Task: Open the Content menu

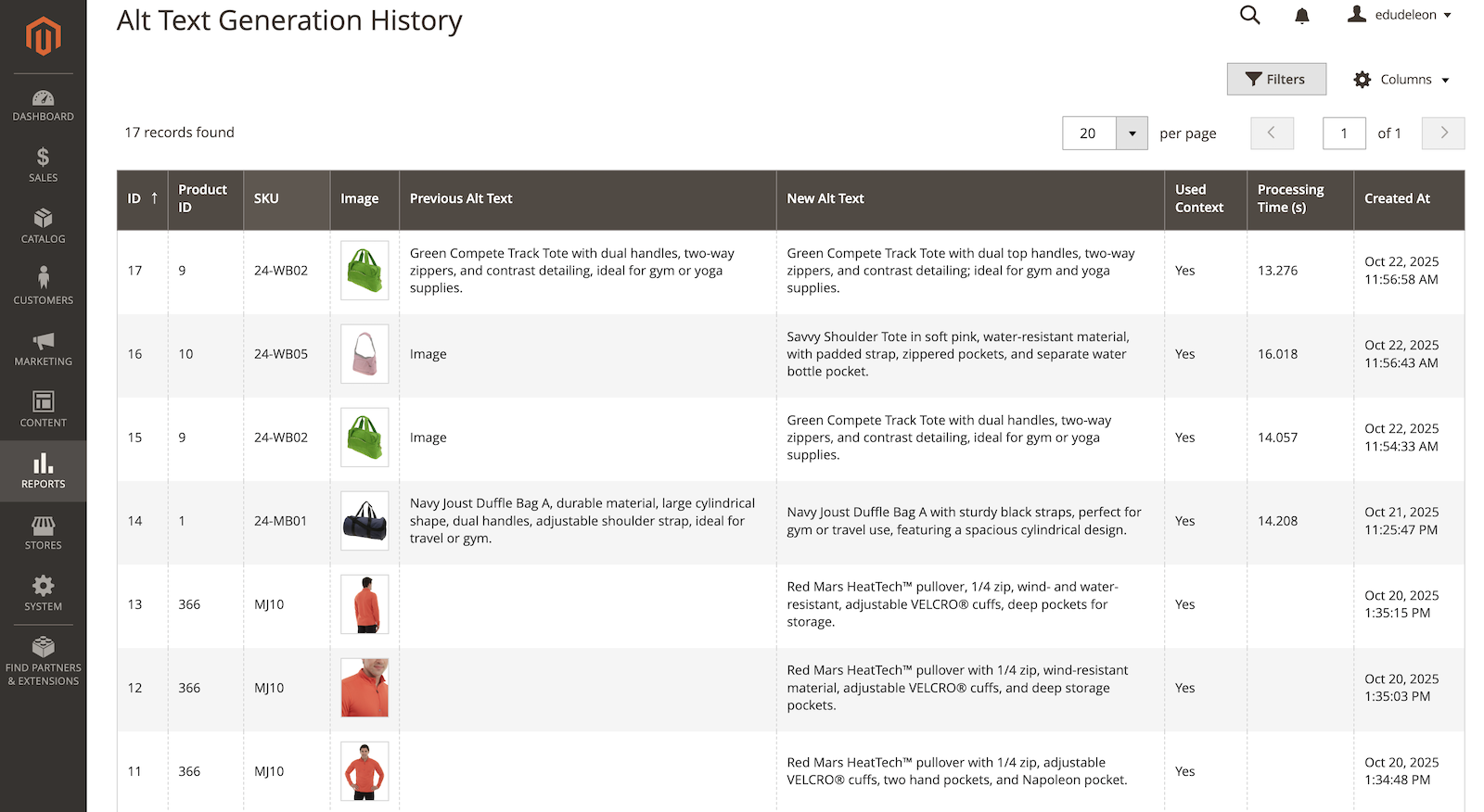Action: point(43,412)
